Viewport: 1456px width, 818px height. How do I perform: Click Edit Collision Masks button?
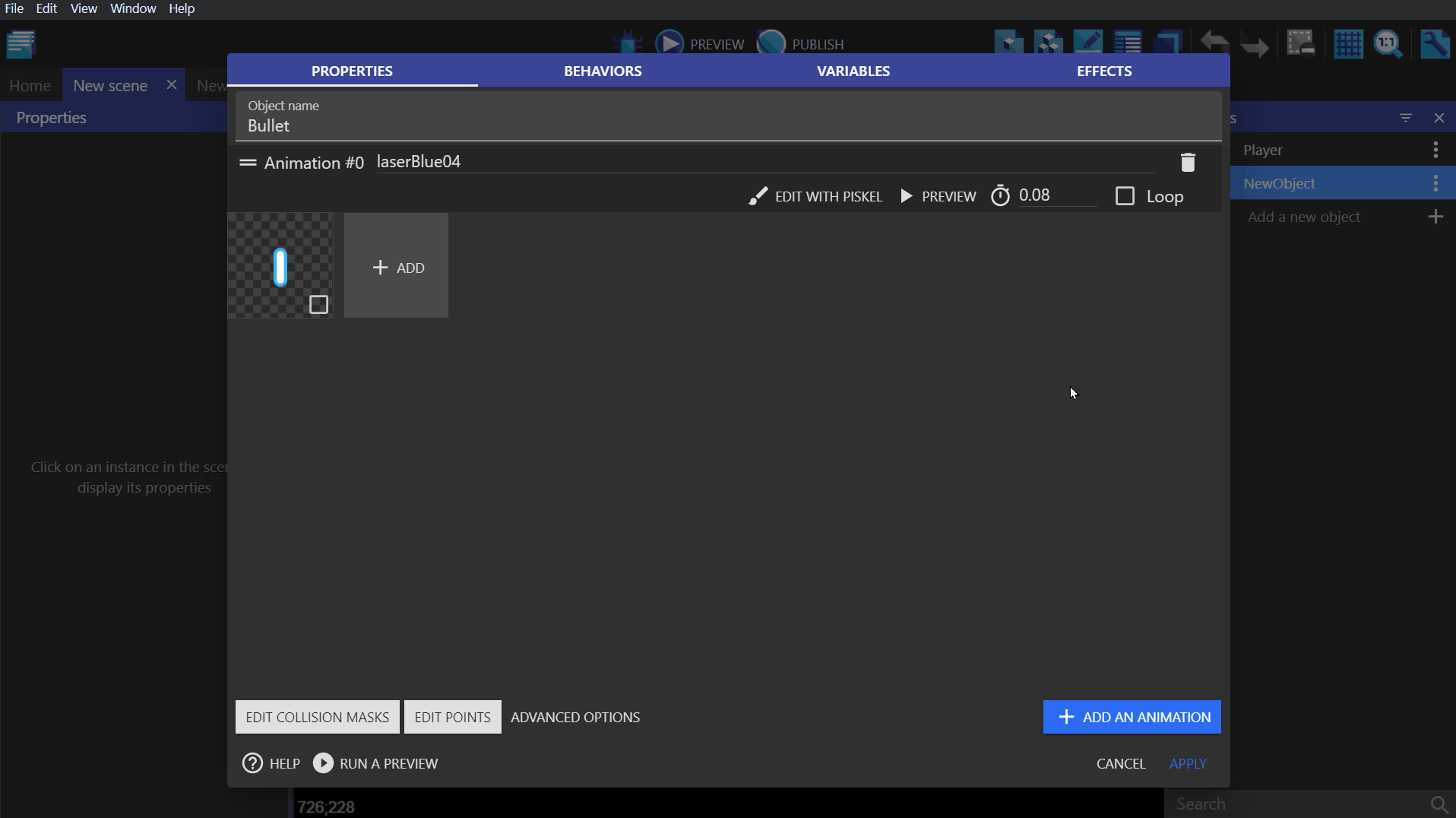point(317,717)
